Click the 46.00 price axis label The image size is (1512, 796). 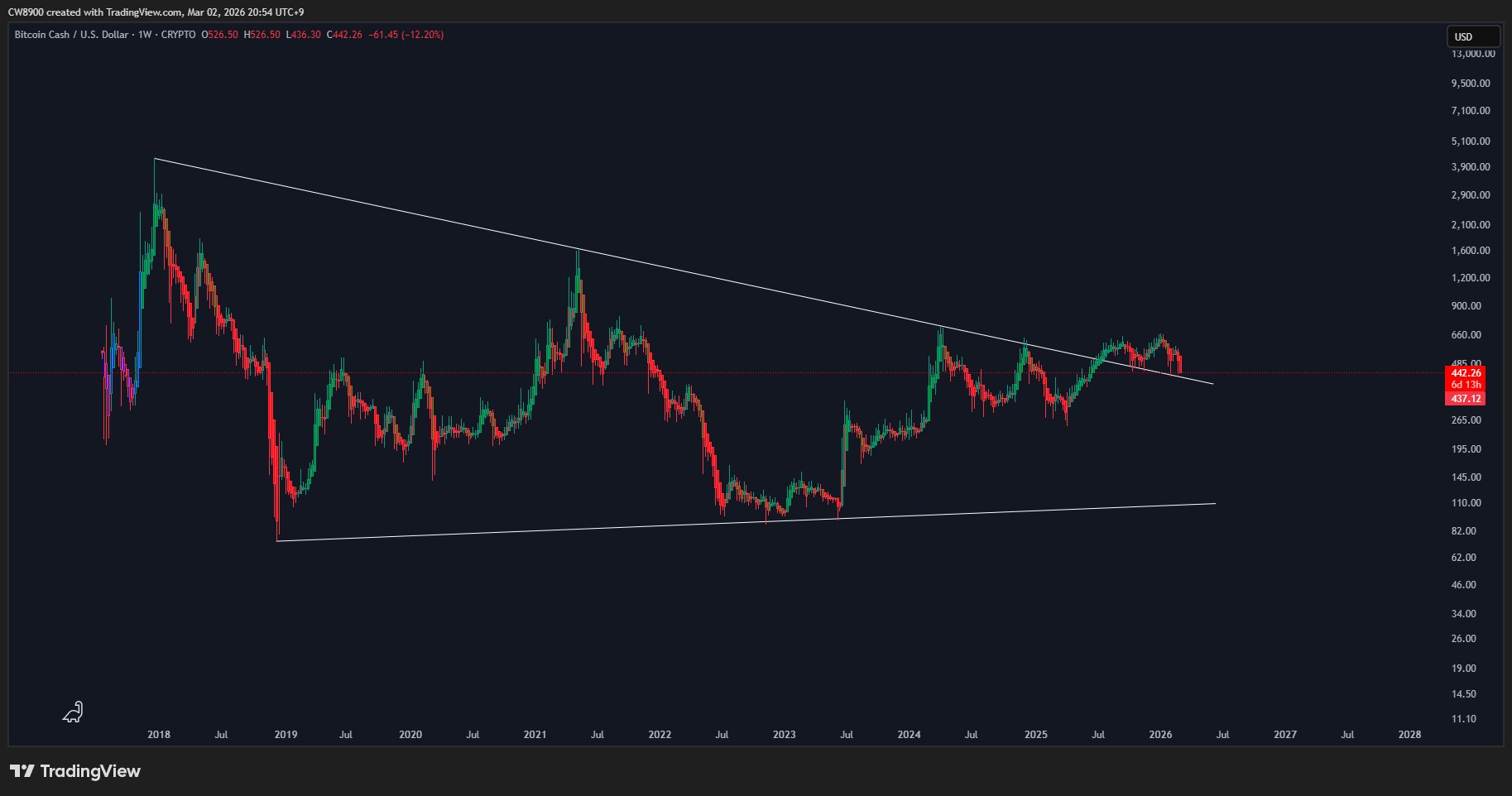1464,585
